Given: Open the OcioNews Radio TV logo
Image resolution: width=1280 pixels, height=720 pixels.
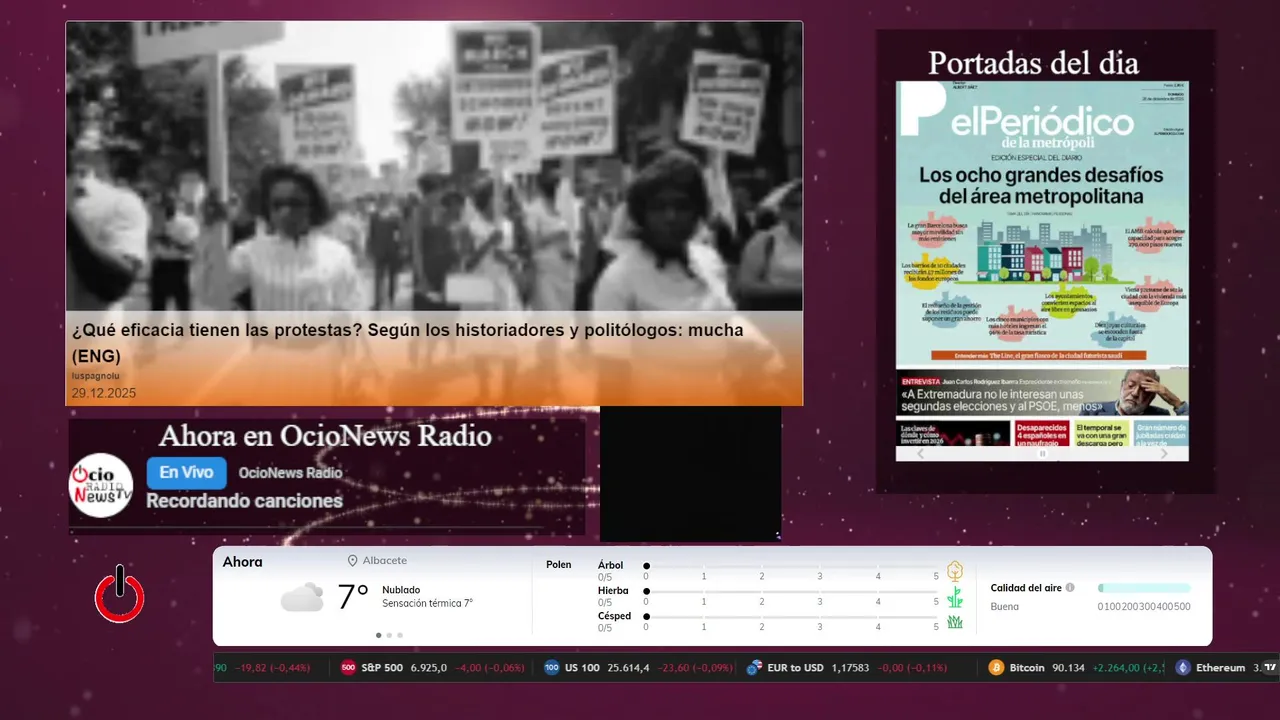Looking at the screenshot, I should pos(101,485).
